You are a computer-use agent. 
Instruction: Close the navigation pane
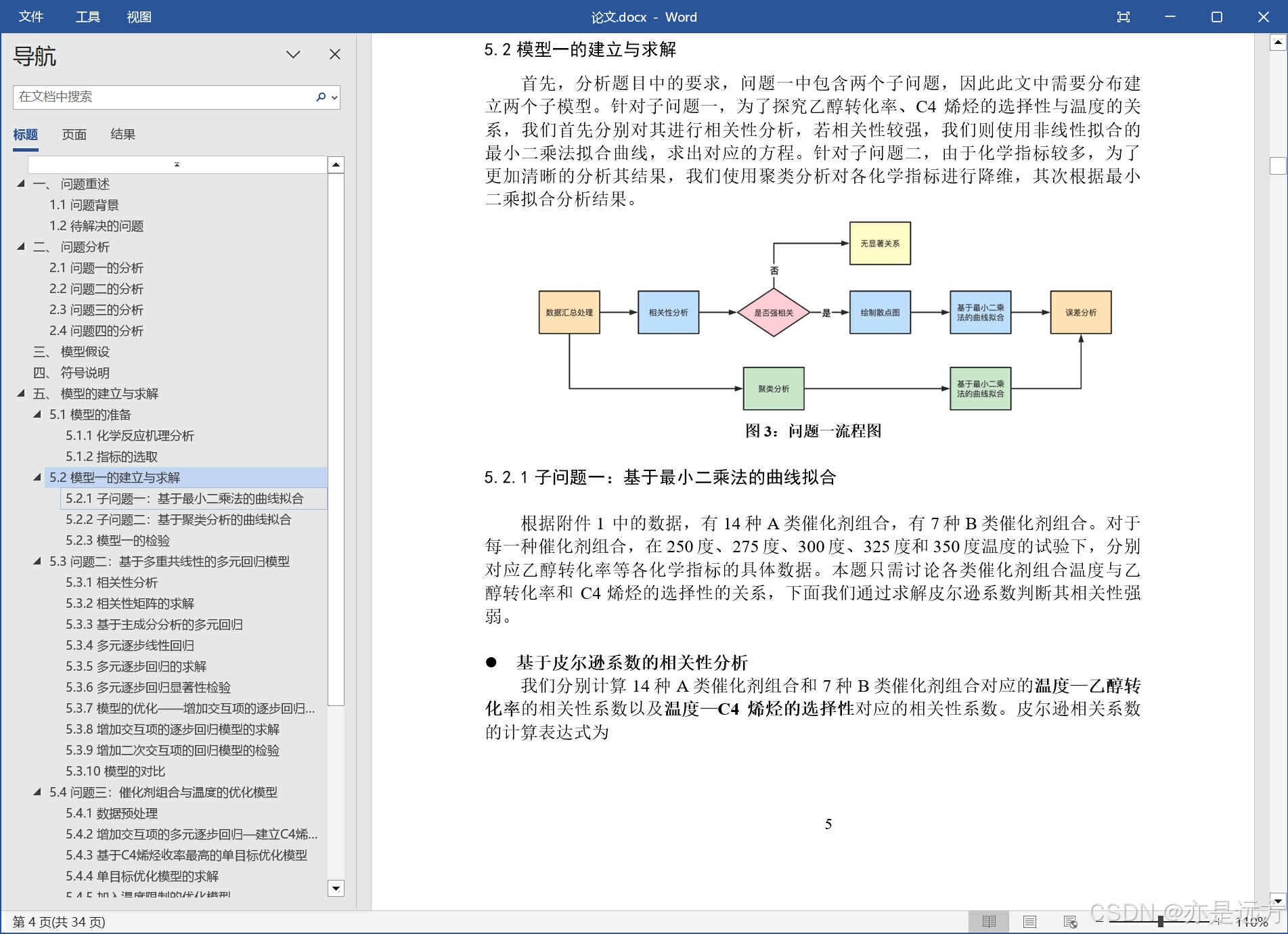(x=335, y=54)
